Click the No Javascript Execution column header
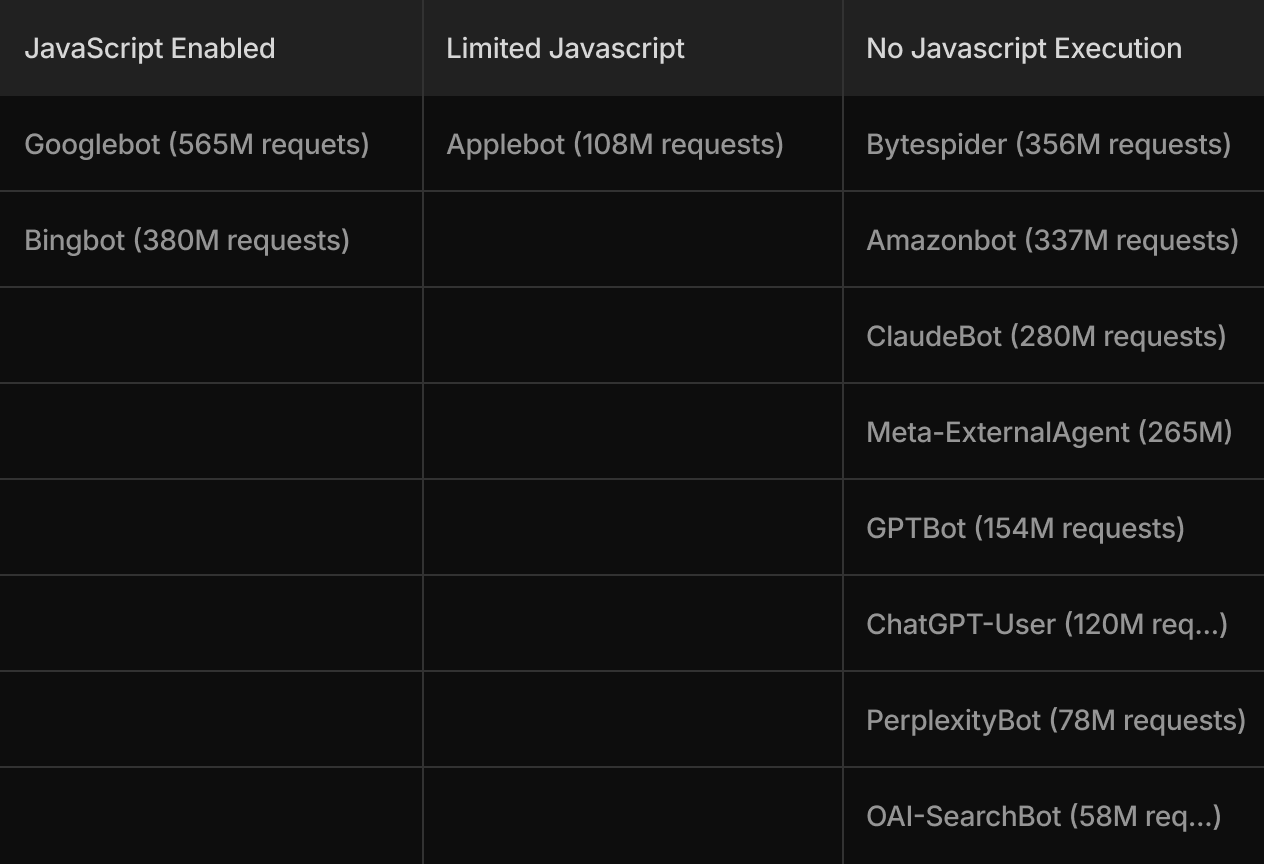 click(1054, 48)
